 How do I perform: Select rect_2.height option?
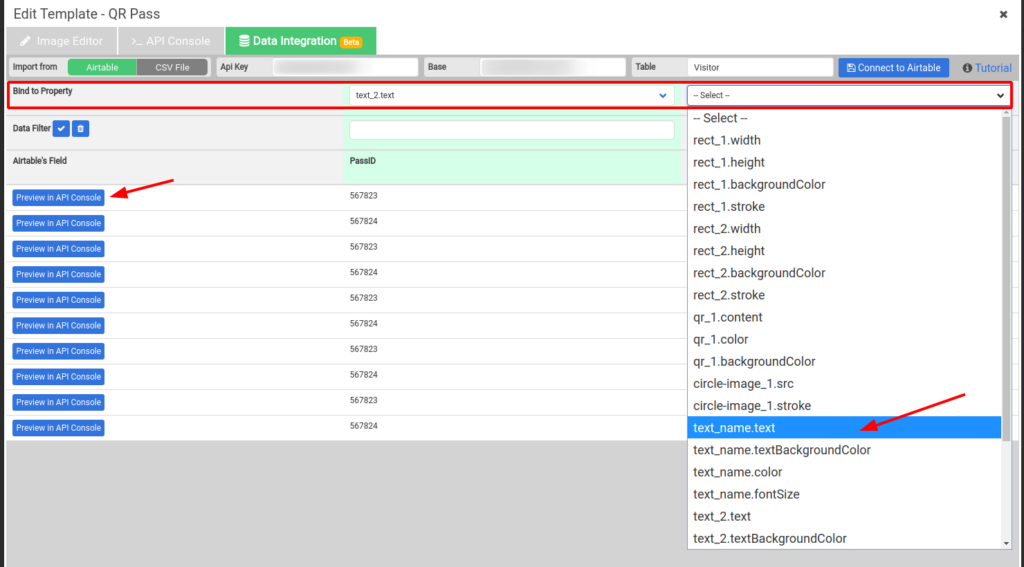pos(844,251)
